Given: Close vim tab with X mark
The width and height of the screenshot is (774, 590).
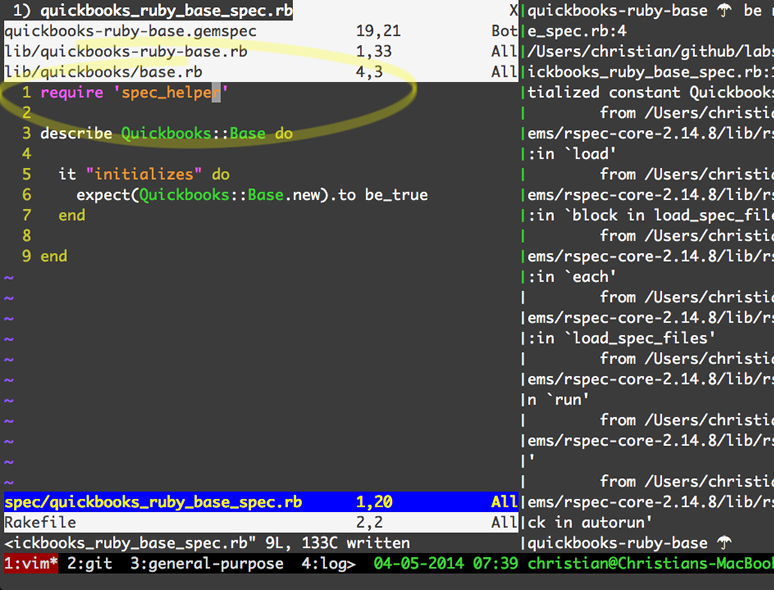Looking at the screenshot, I should 514,10.
